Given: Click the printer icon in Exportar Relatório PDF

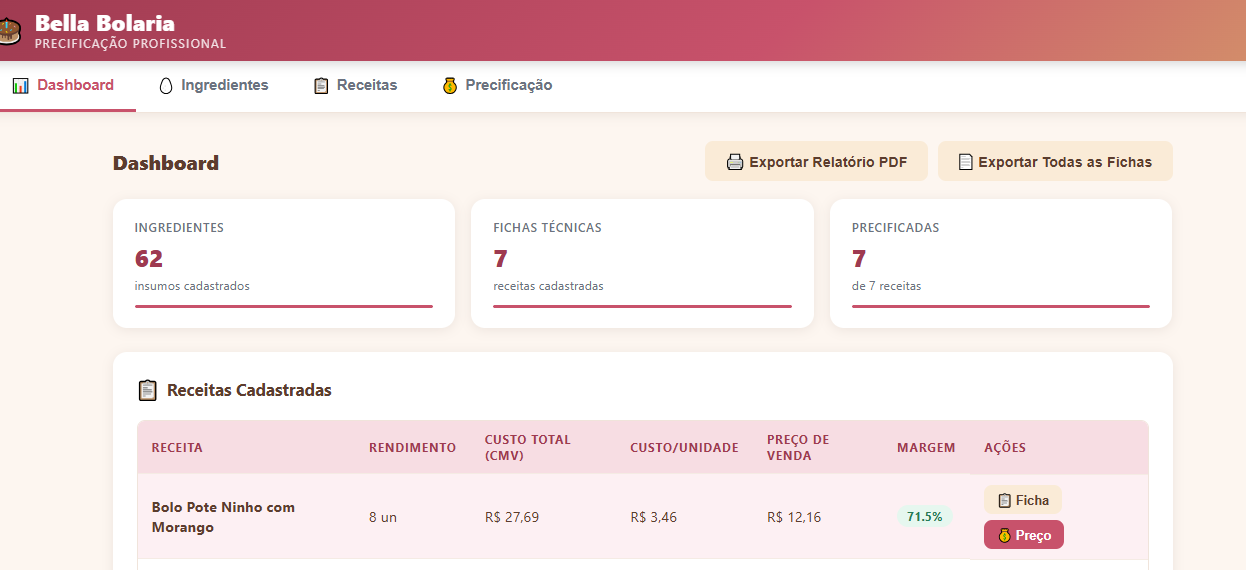Looking at the screenshot, I should (x=735, y=162).
